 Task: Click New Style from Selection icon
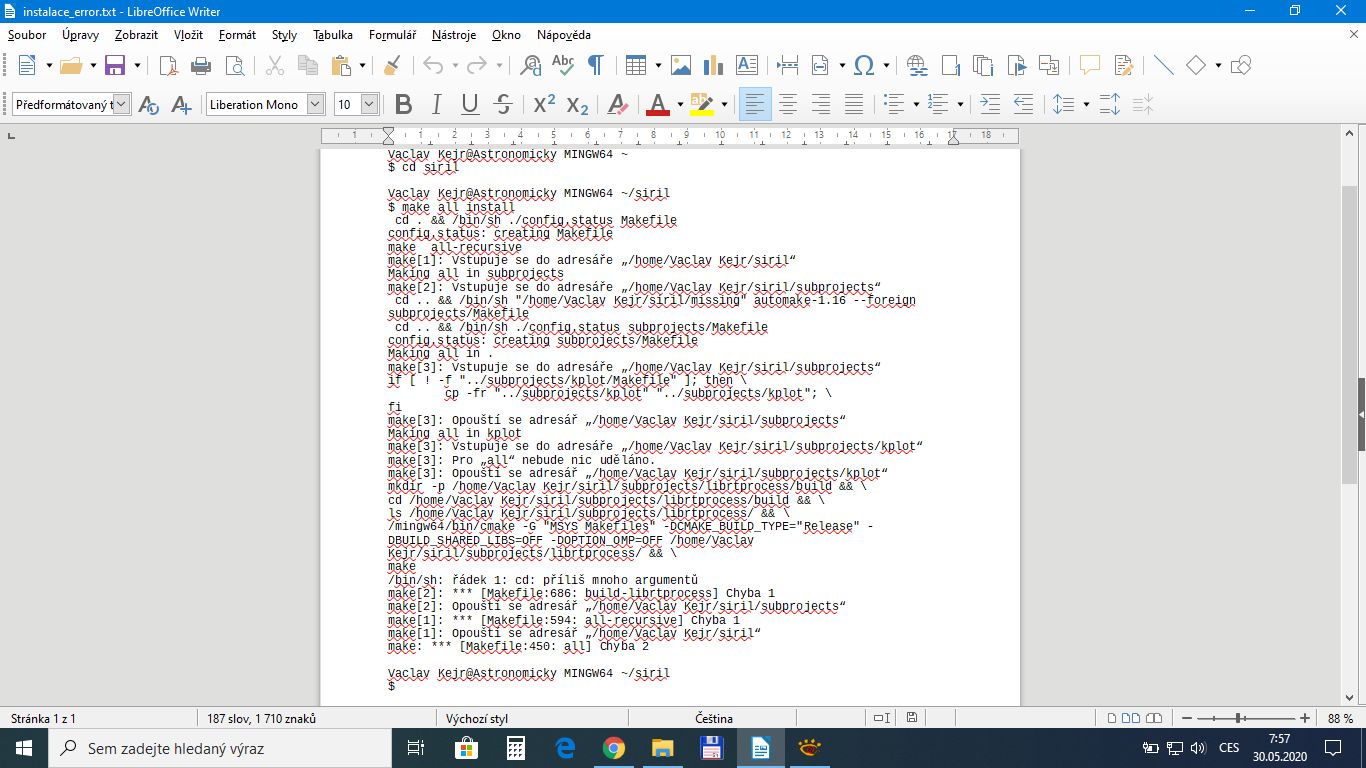coord(181,104)
